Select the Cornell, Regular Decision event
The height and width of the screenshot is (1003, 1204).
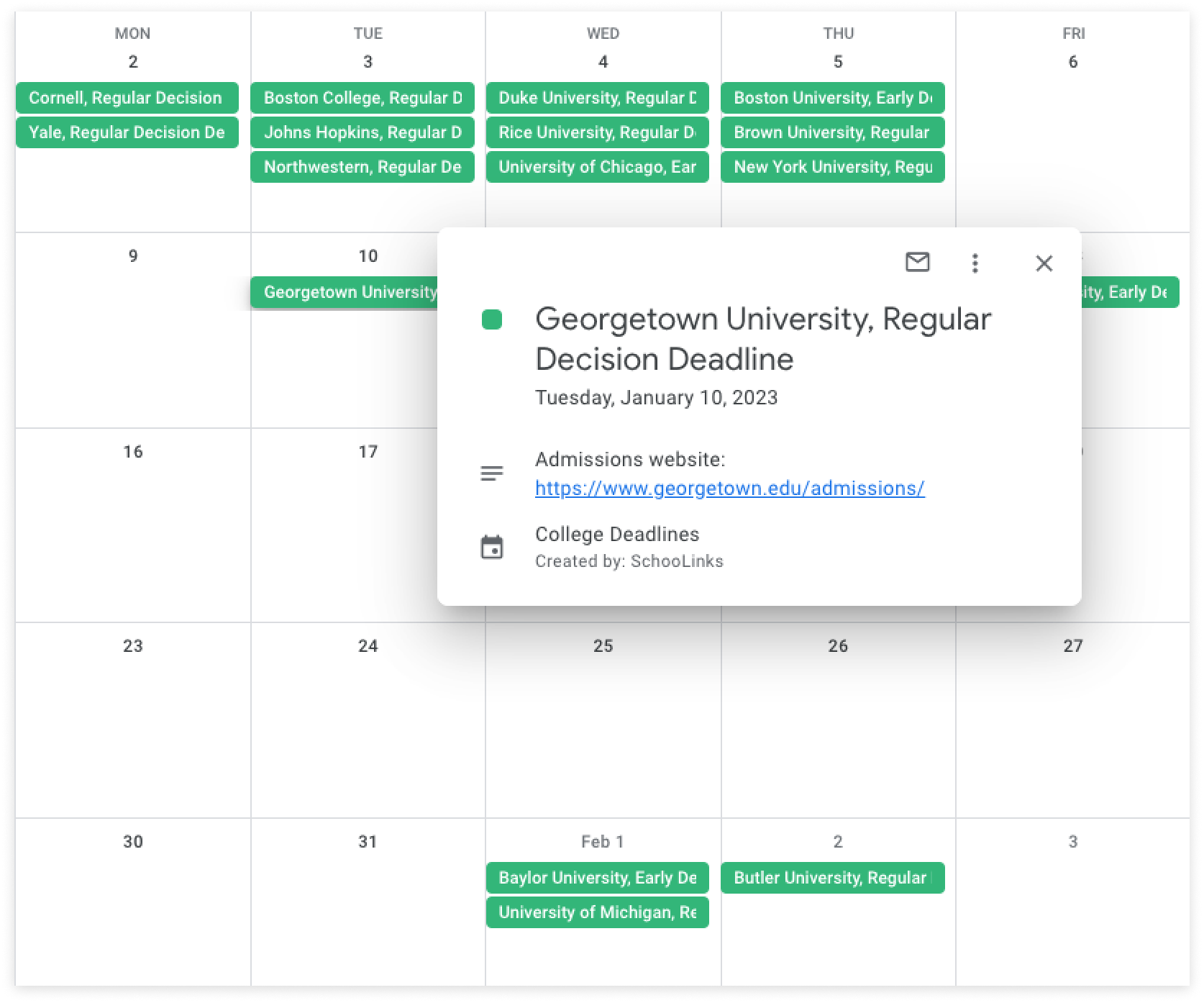click(x=127, y=98)
